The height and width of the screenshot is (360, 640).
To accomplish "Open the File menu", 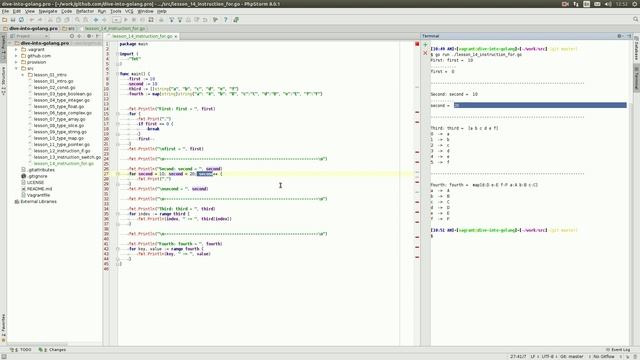I will coord(5,11).
